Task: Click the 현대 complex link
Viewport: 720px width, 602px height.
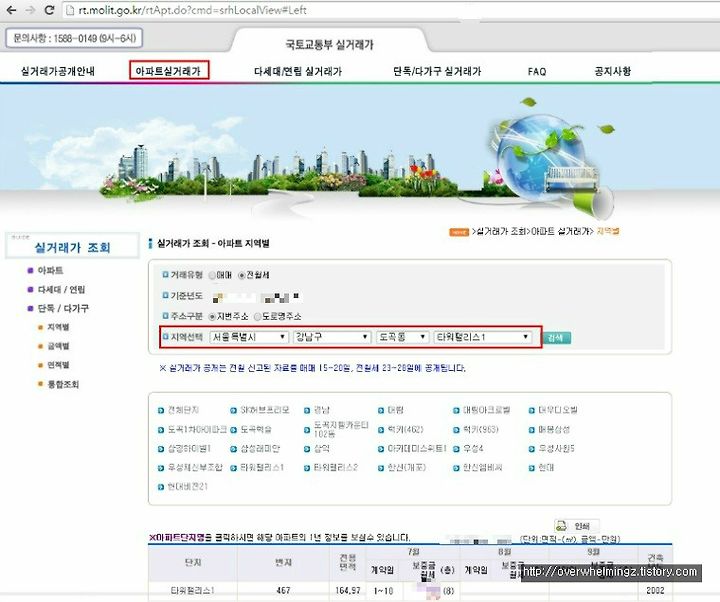Action: pos(546,467)
